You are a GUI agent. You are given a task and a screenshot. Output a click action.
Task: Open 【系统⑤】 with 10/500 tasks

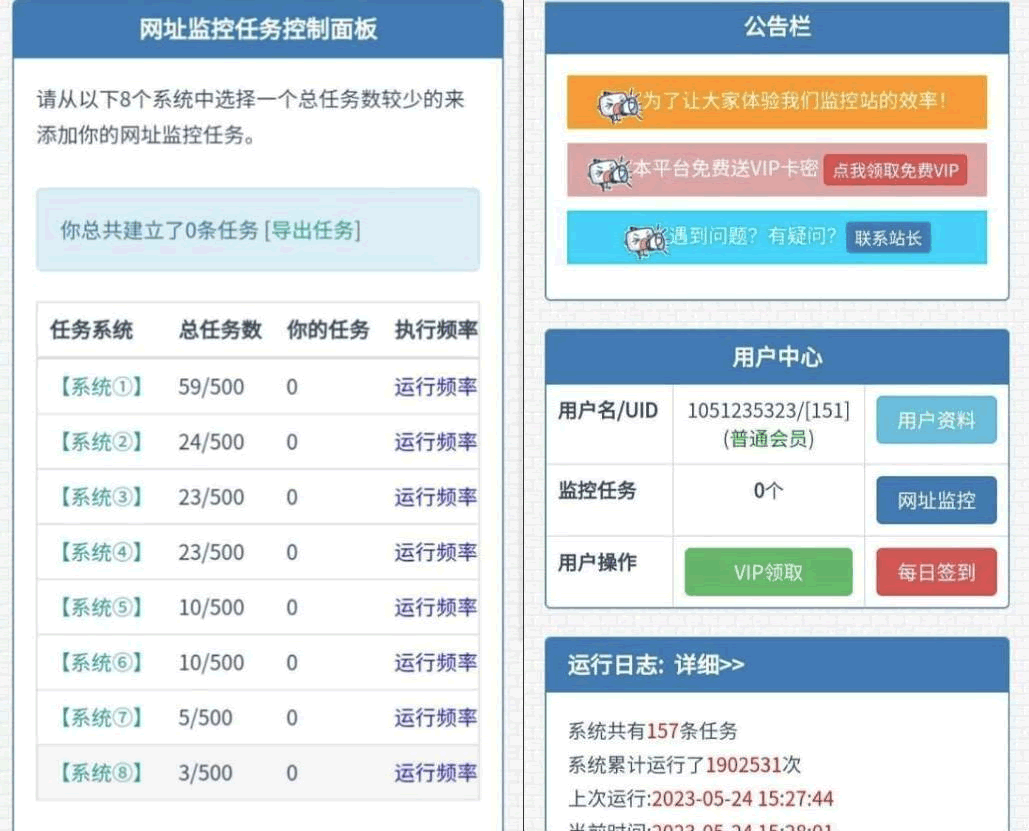[100, 607]
